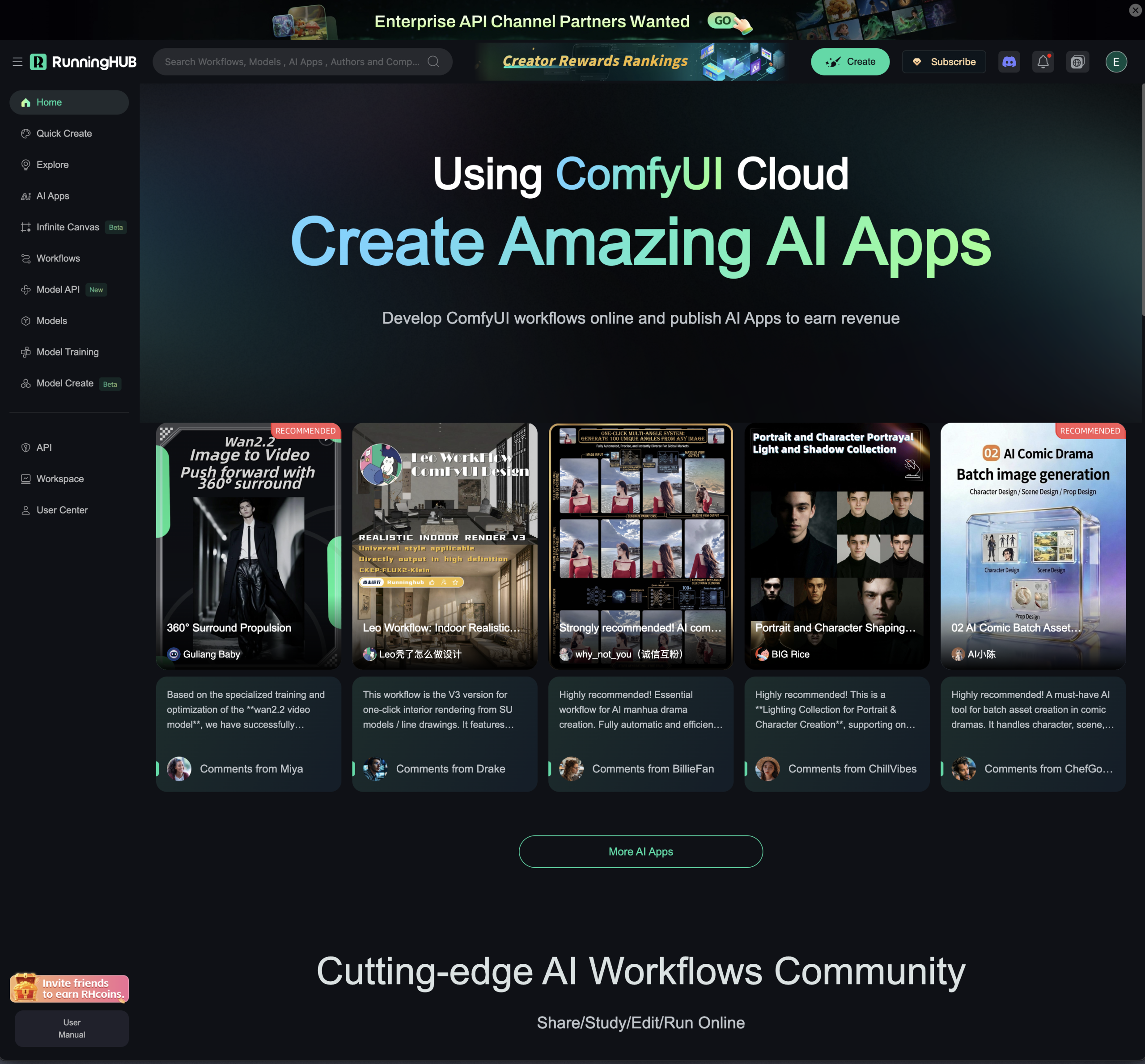The width and height of the screenshot is (1145, 1064).
Task: Click Guliang Baby author name
Action: tap(211, 654)
